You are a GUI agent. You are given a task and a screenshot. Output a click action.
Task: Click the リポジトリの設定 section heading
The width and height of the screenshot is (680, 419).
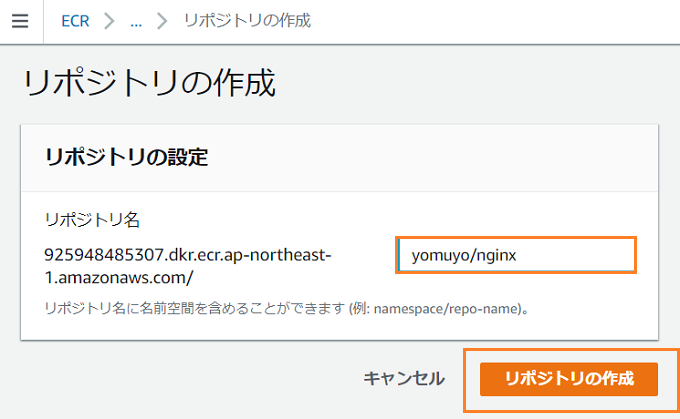[127, 157]
